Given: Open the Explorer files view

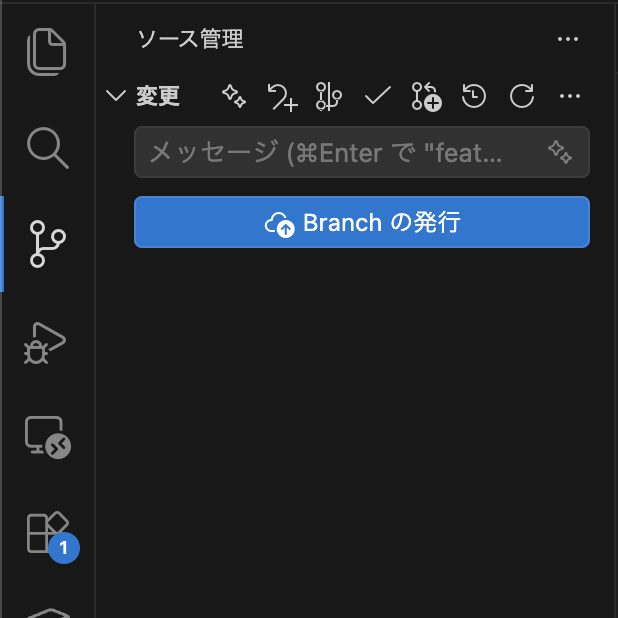Looking at the screenshot, I should (x=47, y=52).
